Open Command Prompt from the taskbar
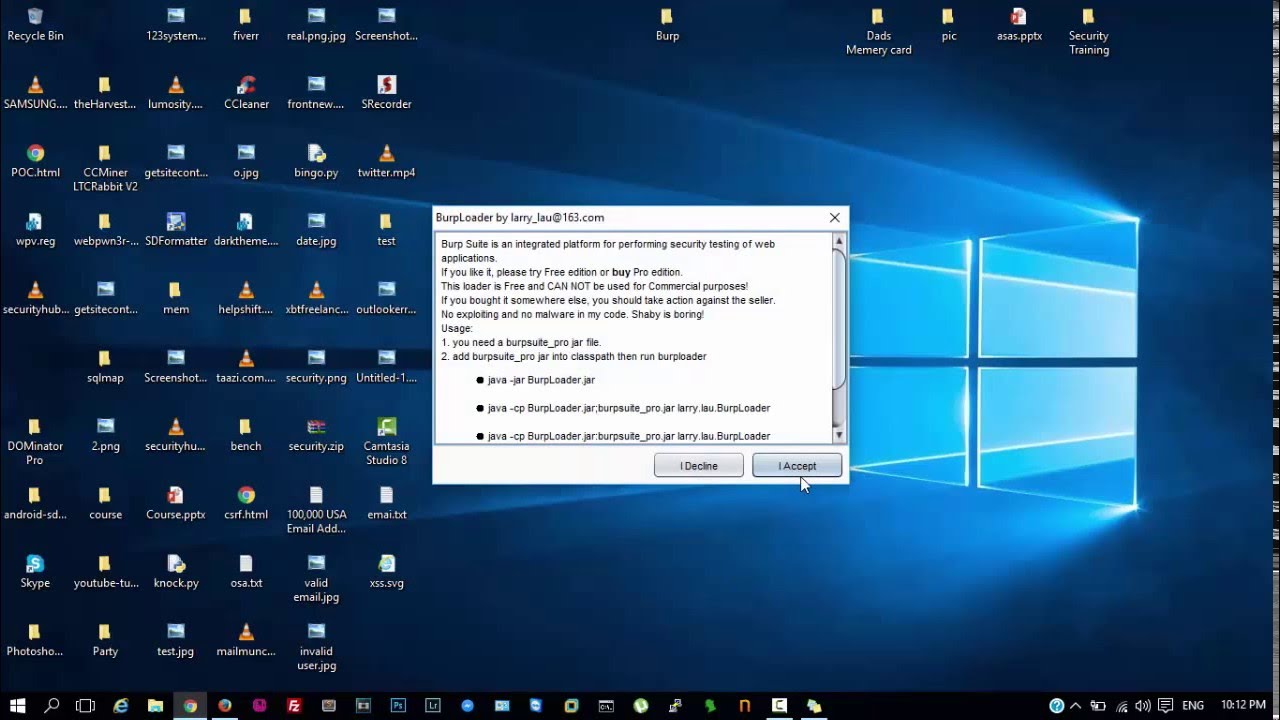 pyautogui.click(x=606, y=705)
